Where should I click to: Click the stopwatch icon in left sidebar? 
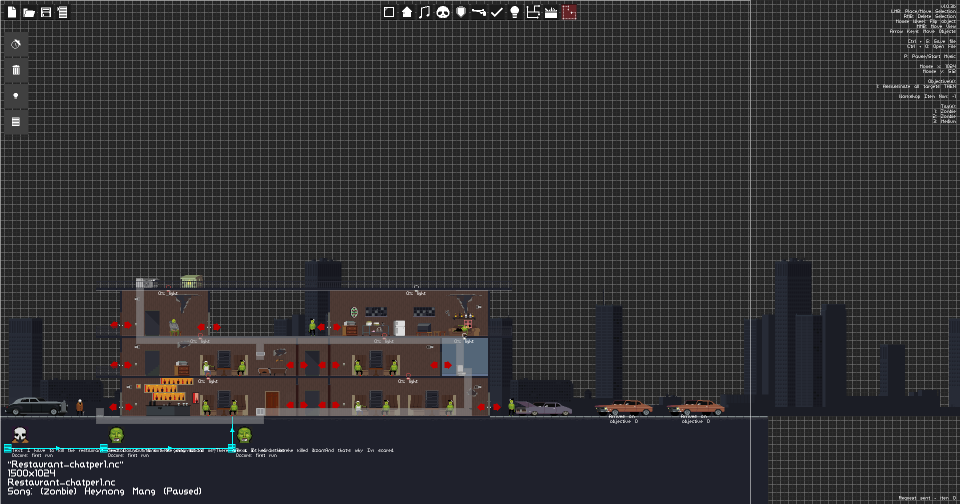point(16,44)
